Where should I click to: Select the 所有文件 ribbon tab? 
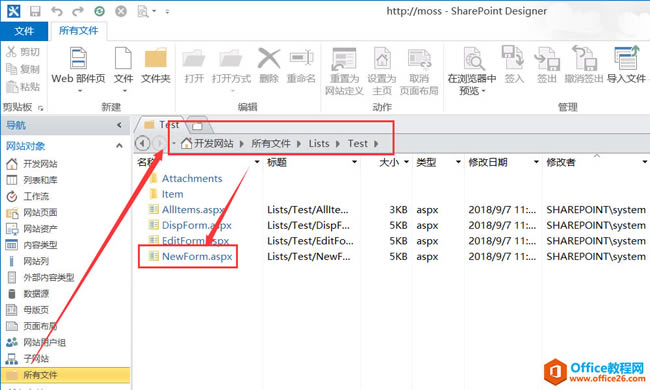coord(78,31)
